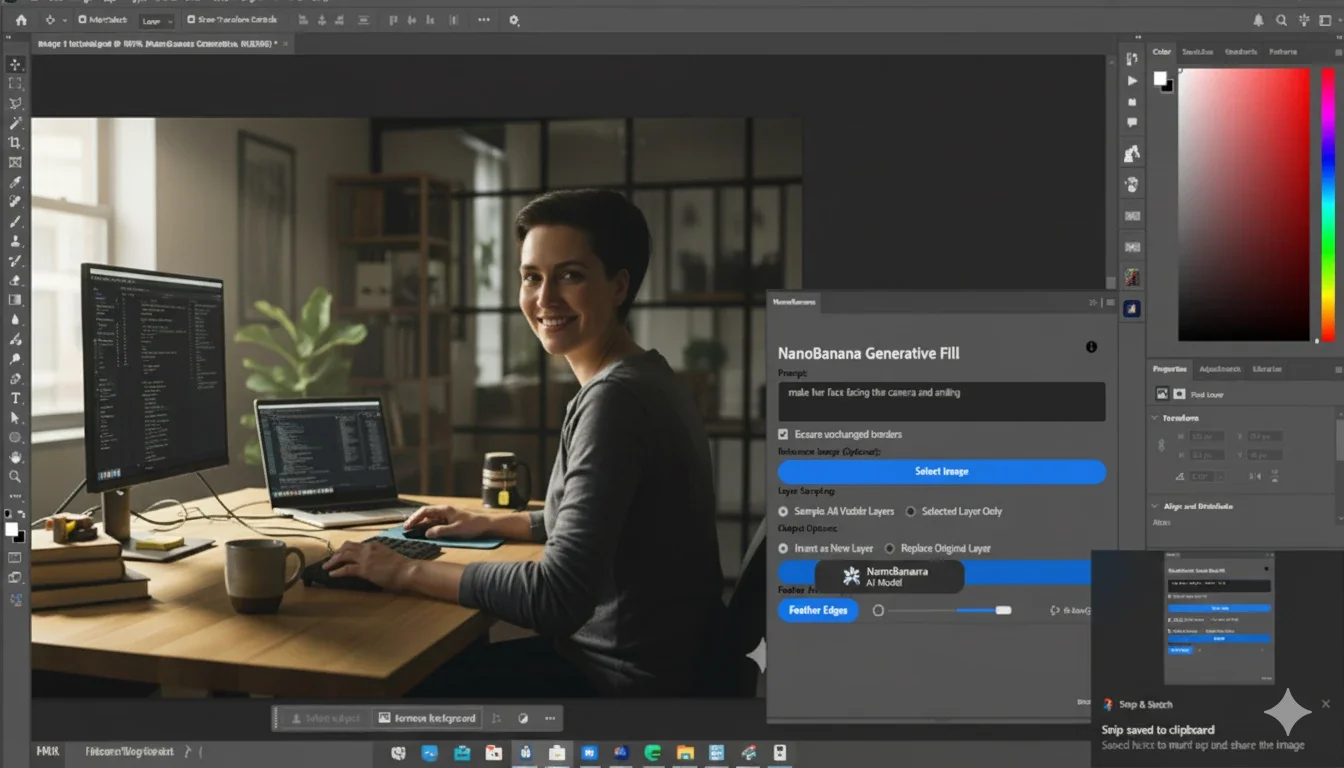Image resolution: width=1344 pixels, height=768 pixels.
Task: Choose the Zoom magnifier tool
Action: point(15,477)
